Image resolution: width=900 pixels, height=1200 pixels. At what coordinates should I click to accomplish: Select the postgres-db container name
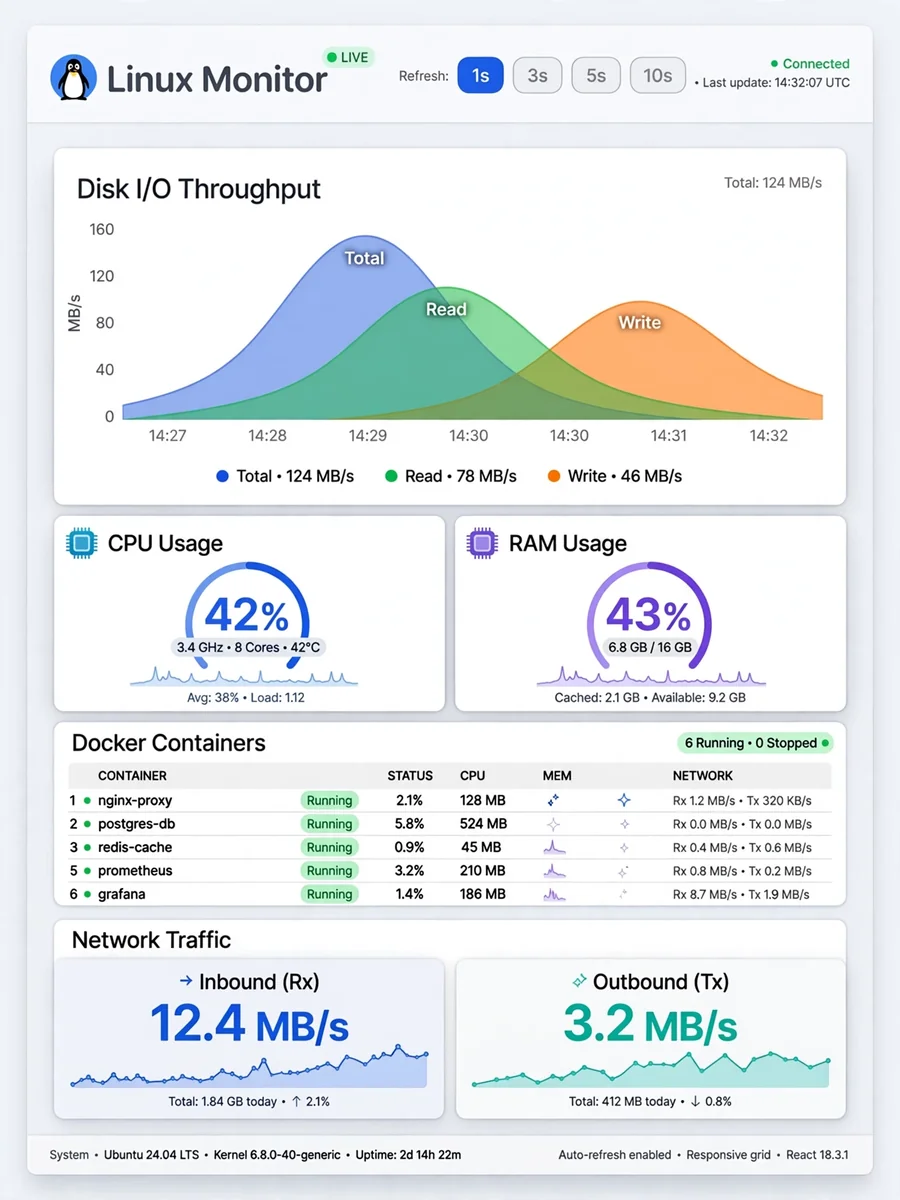click(135, 824)
